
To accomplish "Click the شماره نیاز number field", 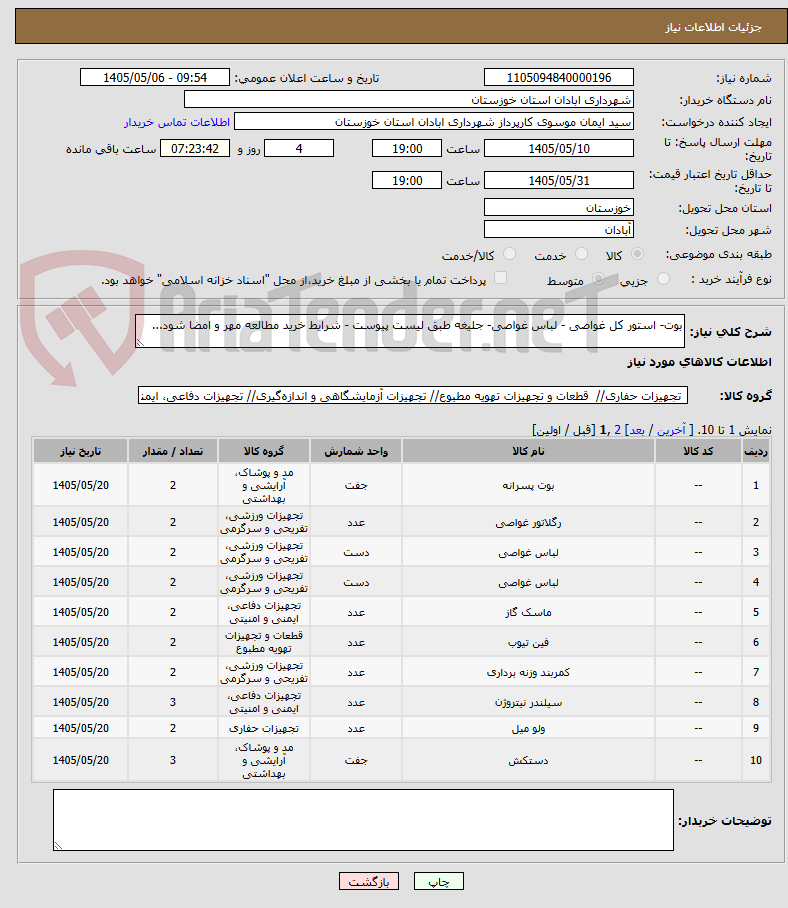I will click(559, 78).
